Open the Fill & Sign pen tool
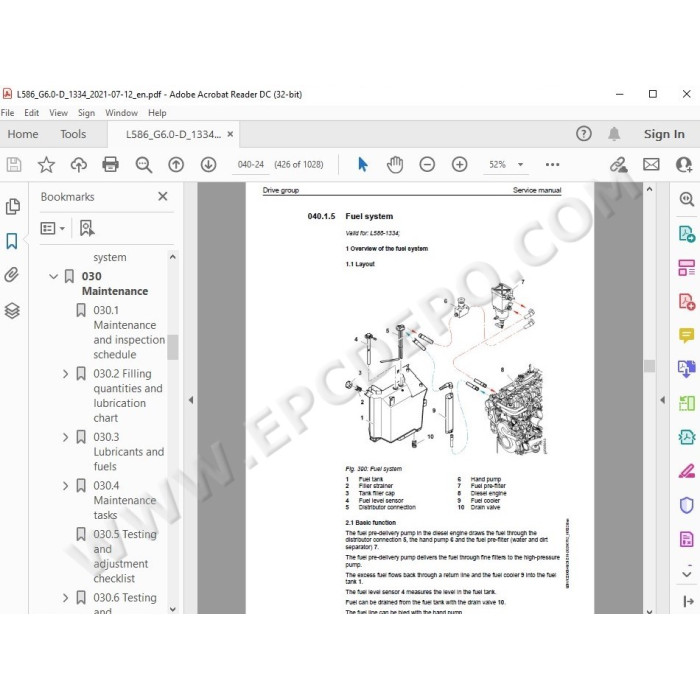Image resolution: width=700 pixels, height=700 pixels. point(687,471)
